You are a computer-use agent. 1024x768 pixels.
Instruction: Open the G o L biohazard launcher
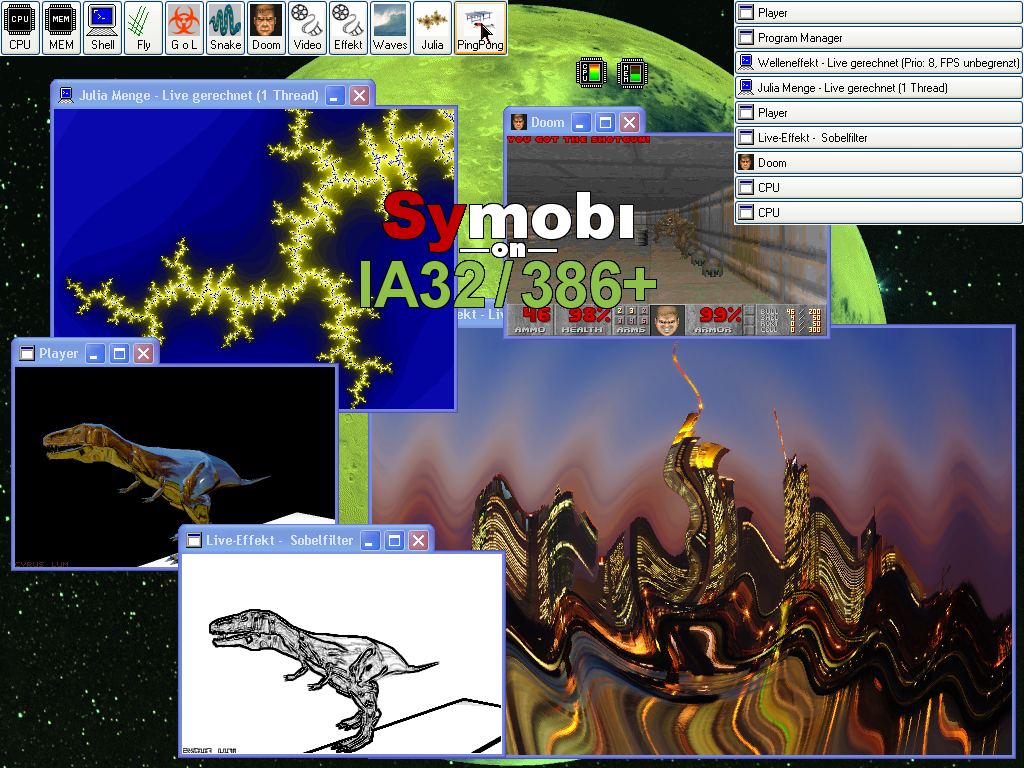pos(184,27)
